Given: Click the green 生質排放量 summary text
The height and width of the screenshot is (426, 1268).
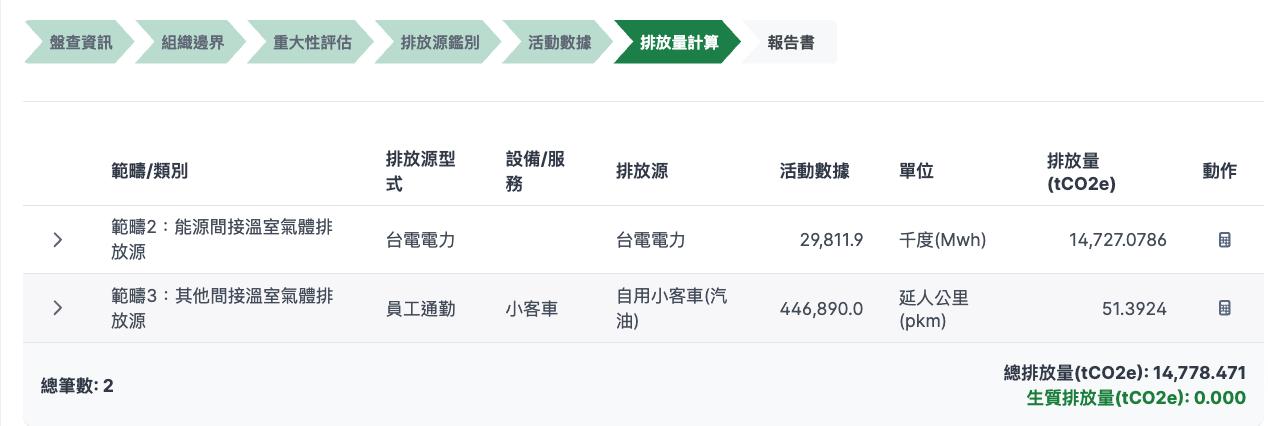Looking at the screenshot, I should 1136,398.
